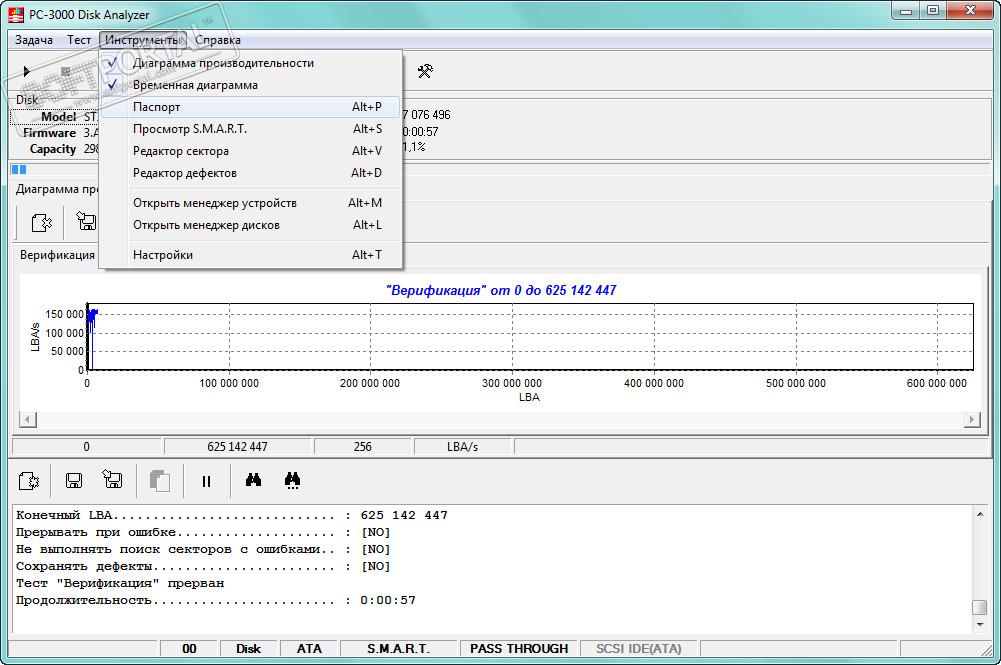Click the chart's horizontal scrollbar right arrow
Image resolution: width=1001 pixels, height=665 pixels.
[971, 420]
